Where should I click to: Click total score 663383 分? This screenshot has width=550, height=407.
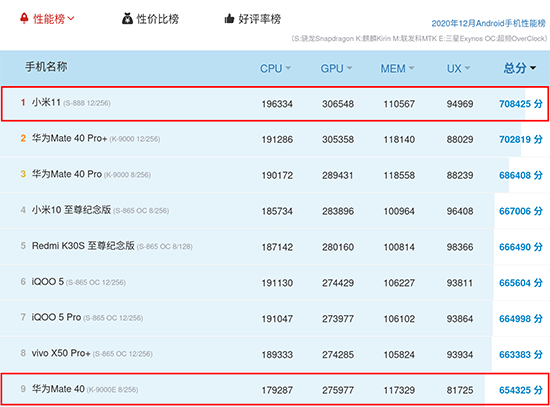point(521,354)
